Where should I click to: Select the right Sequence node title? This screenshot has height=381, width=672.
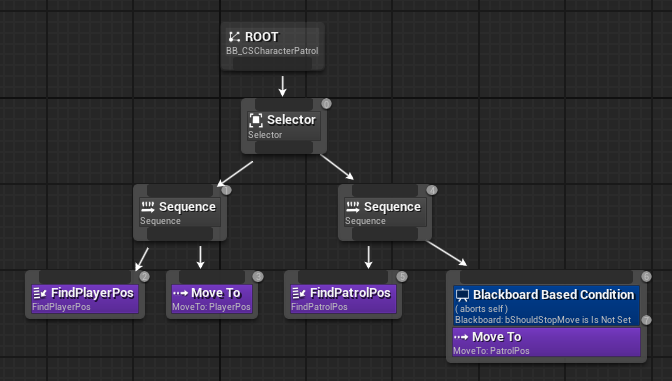point(392,207)
